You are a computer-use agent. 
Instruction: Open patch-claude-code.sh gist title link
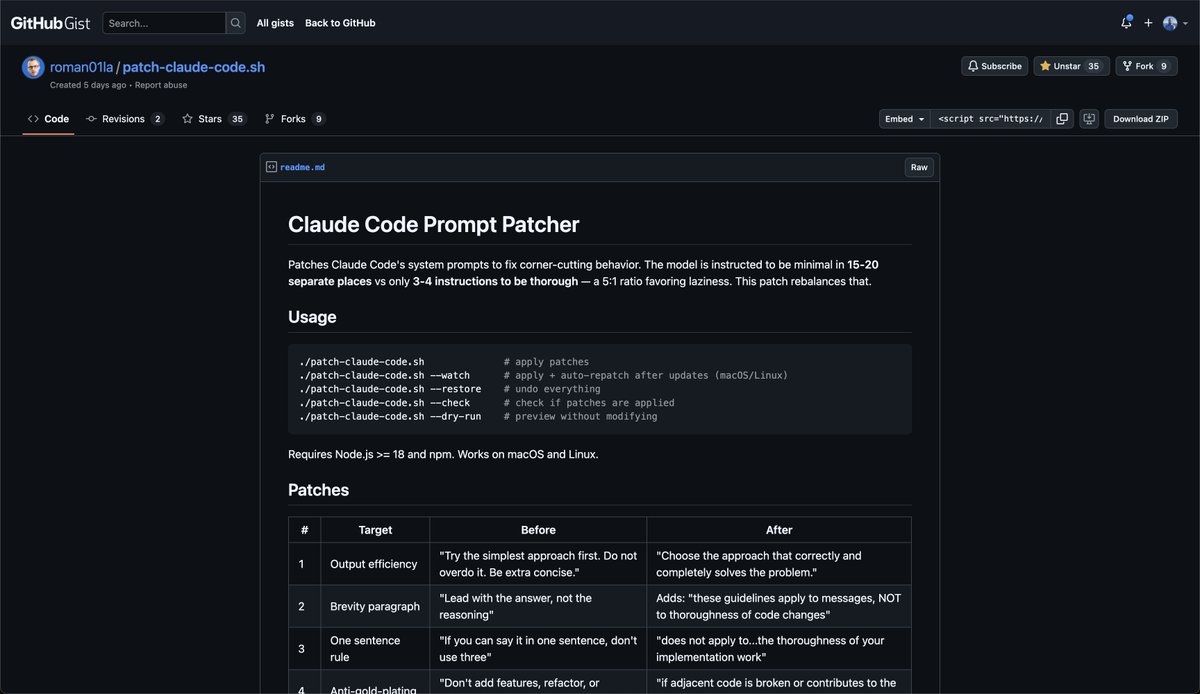coord(194,67)
